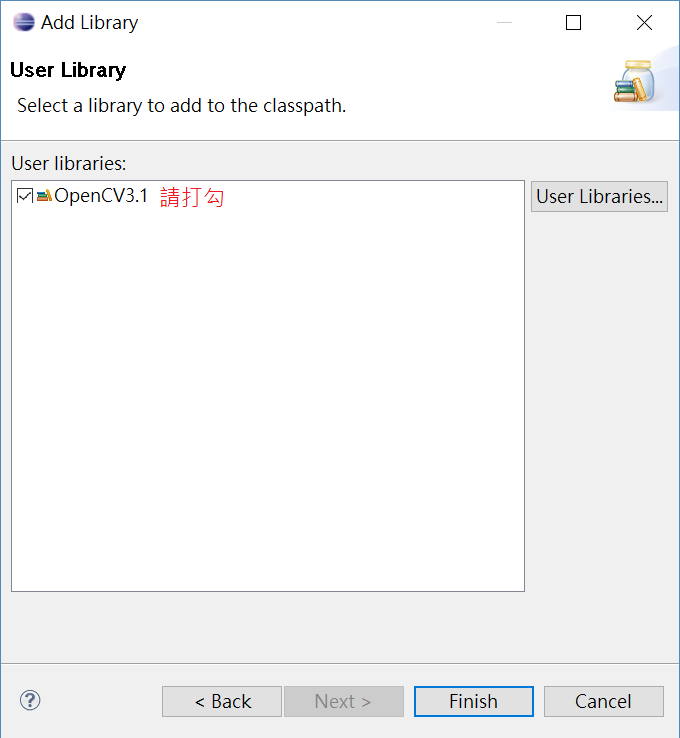Open help via question mark icon

pos(30,700)
